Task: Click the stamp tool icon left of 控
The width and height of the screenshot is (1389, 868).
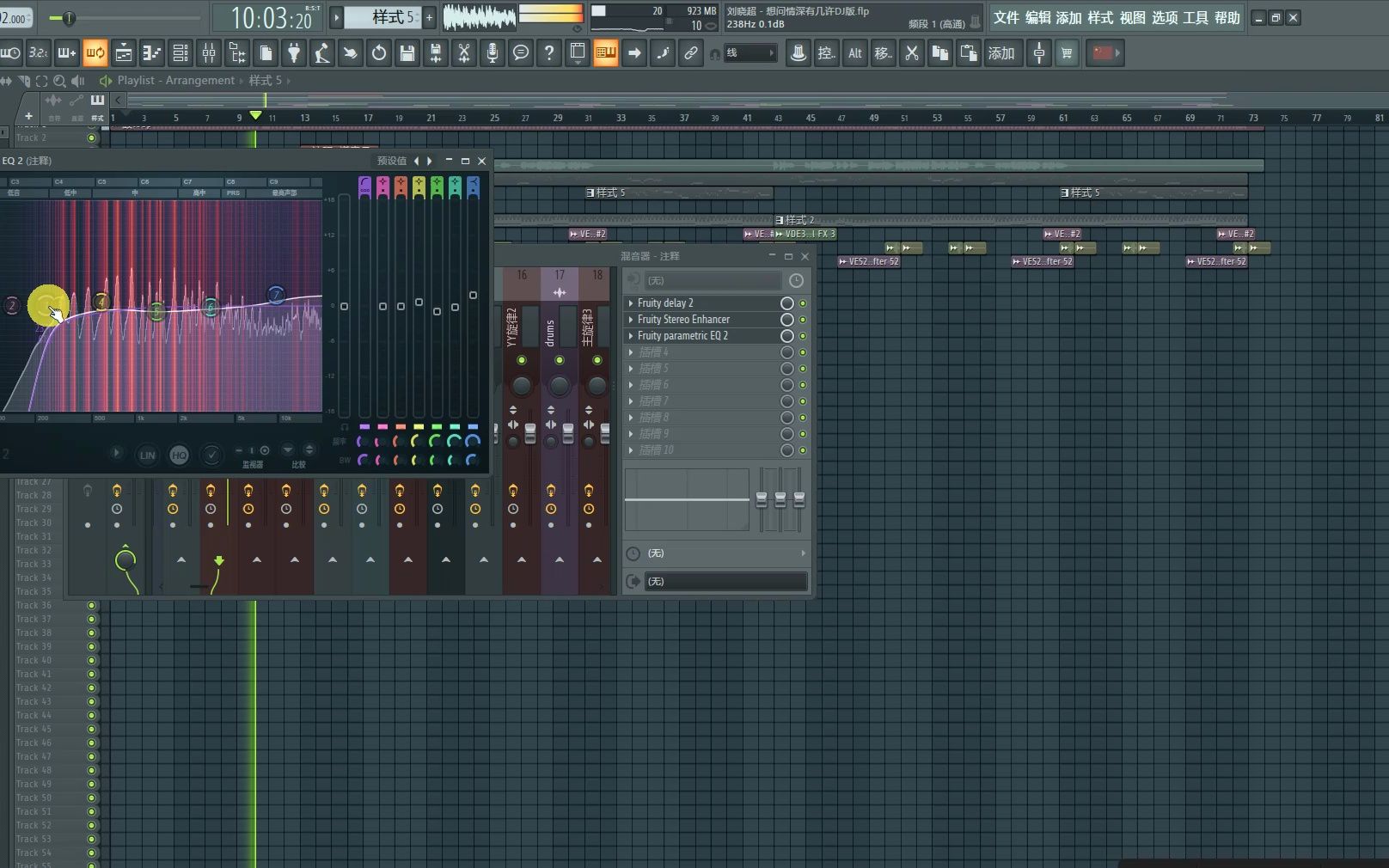Action: [799, 53]
